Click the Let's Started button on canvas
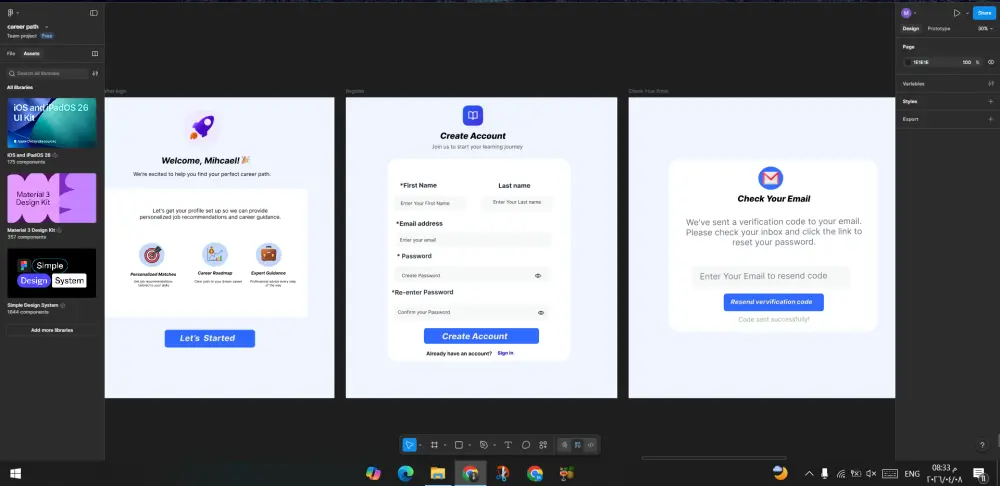Image resolution: width=1000 pixels, height=486 pixels. pos(209,339)
